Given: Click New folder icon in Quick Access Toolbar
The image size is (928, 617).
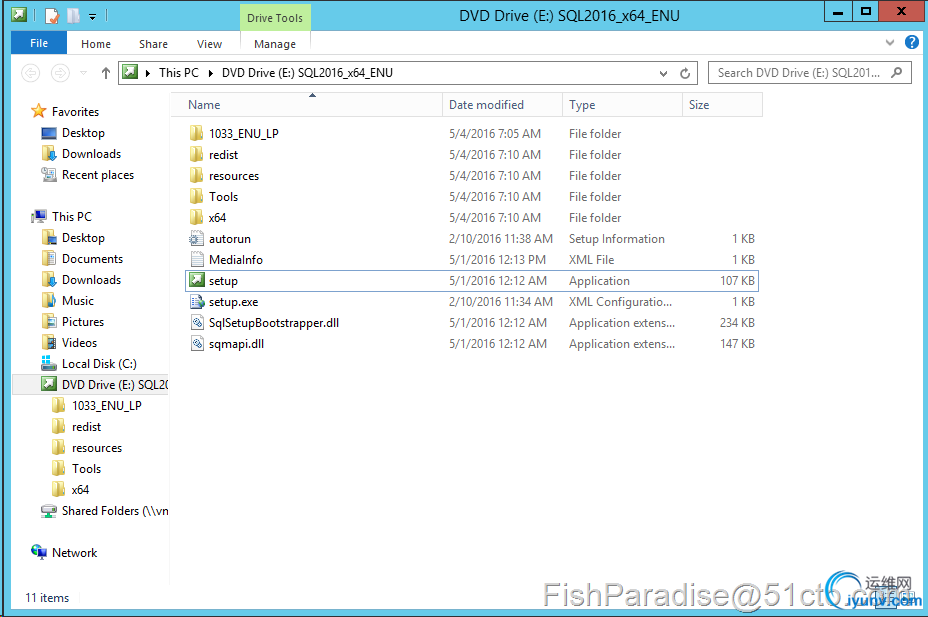Looking at the screenshot, I should coord(73,15).
